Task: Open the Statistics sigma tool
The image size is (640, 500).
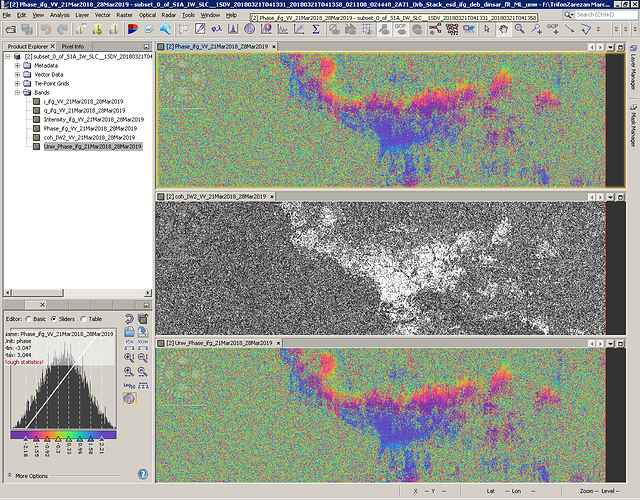Action: click(316, 29)
